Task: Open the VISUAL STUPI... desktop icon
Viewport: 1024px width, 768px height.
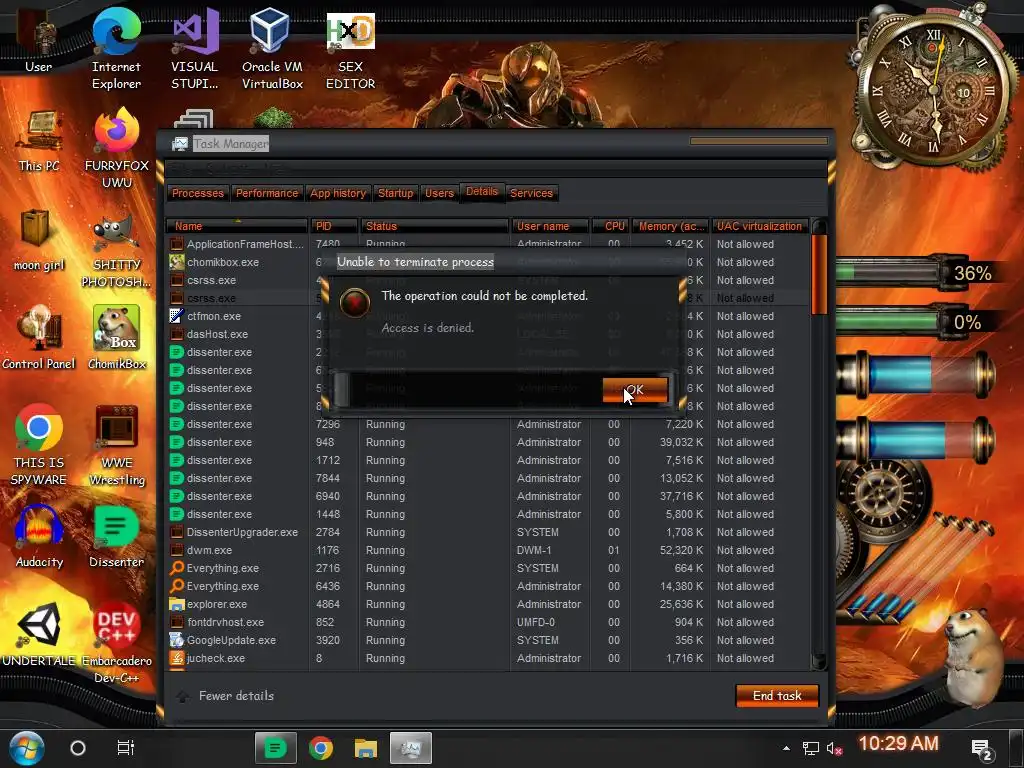Action: pyautogui.click(x=195, y=48)
